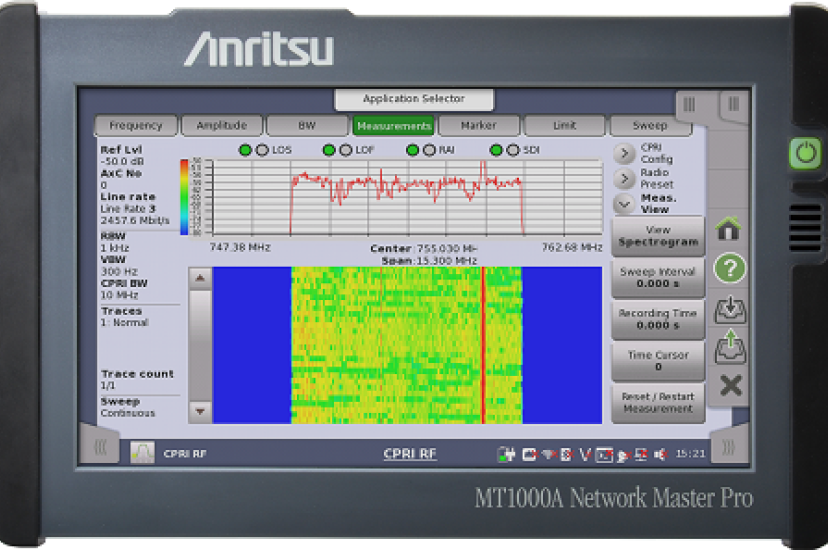Click the Sweep Interval button

point(658,278)
